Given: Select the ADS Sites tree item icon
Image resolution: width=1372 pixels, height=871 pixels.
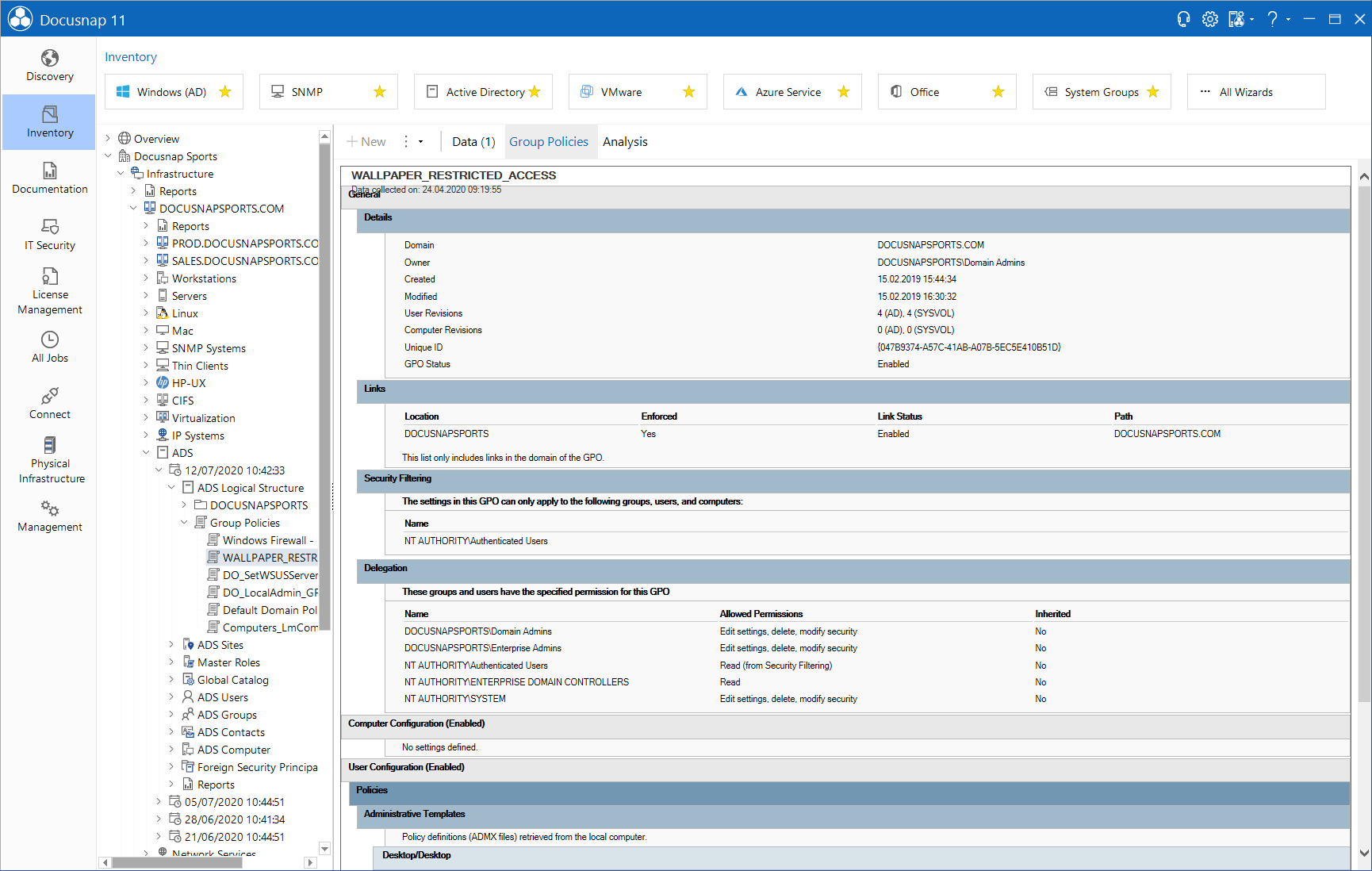Looking at the screenshot, I should pos(188,645).
